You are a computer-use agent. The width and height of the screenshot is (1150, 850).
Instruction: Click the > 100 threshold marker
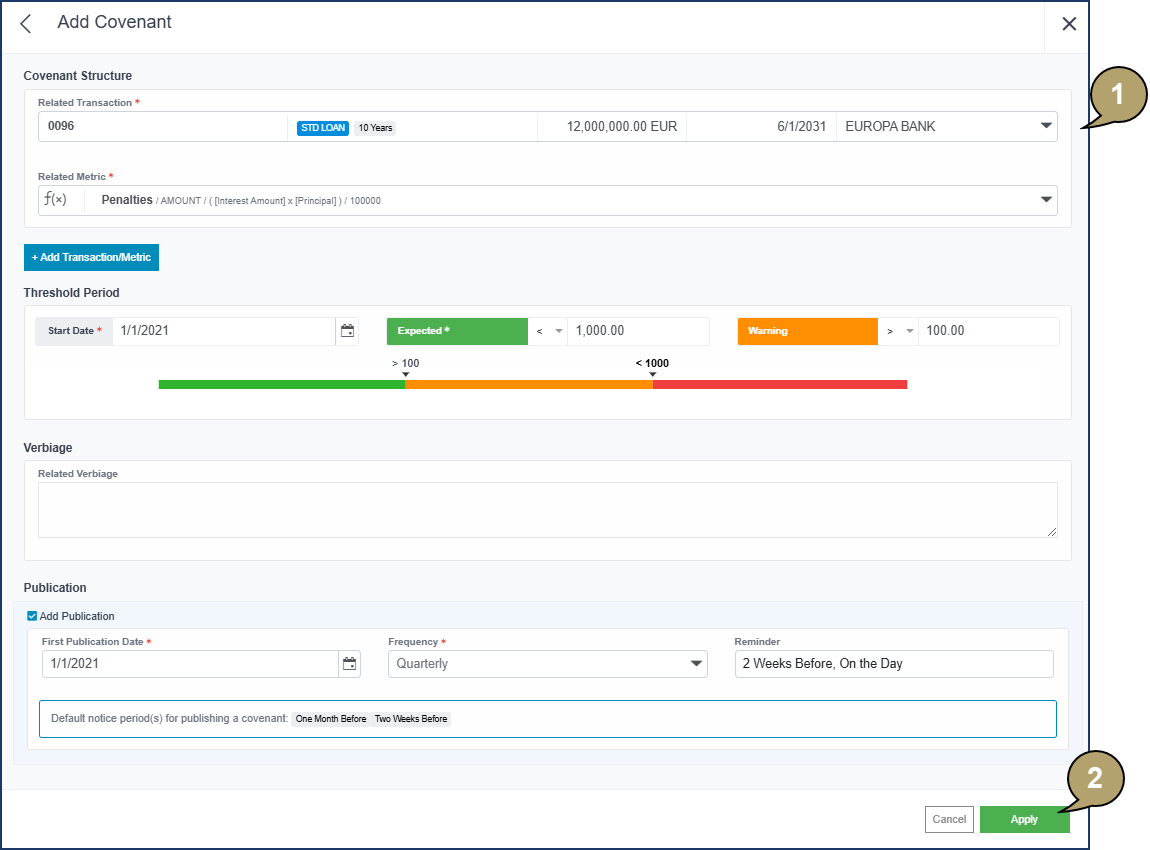405,368
